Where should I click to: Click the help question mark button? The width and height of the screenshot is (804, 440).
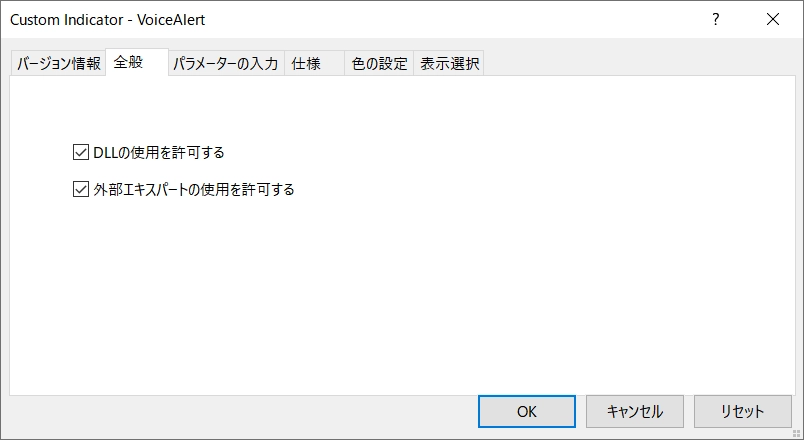point(715,19)
